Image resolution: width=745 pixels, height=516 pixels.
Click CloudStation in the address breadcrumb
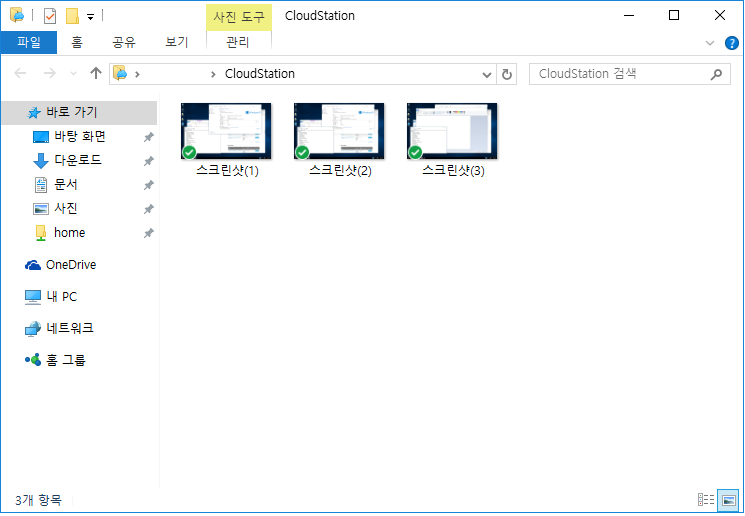pyautogui.click(x=260, y=74)
